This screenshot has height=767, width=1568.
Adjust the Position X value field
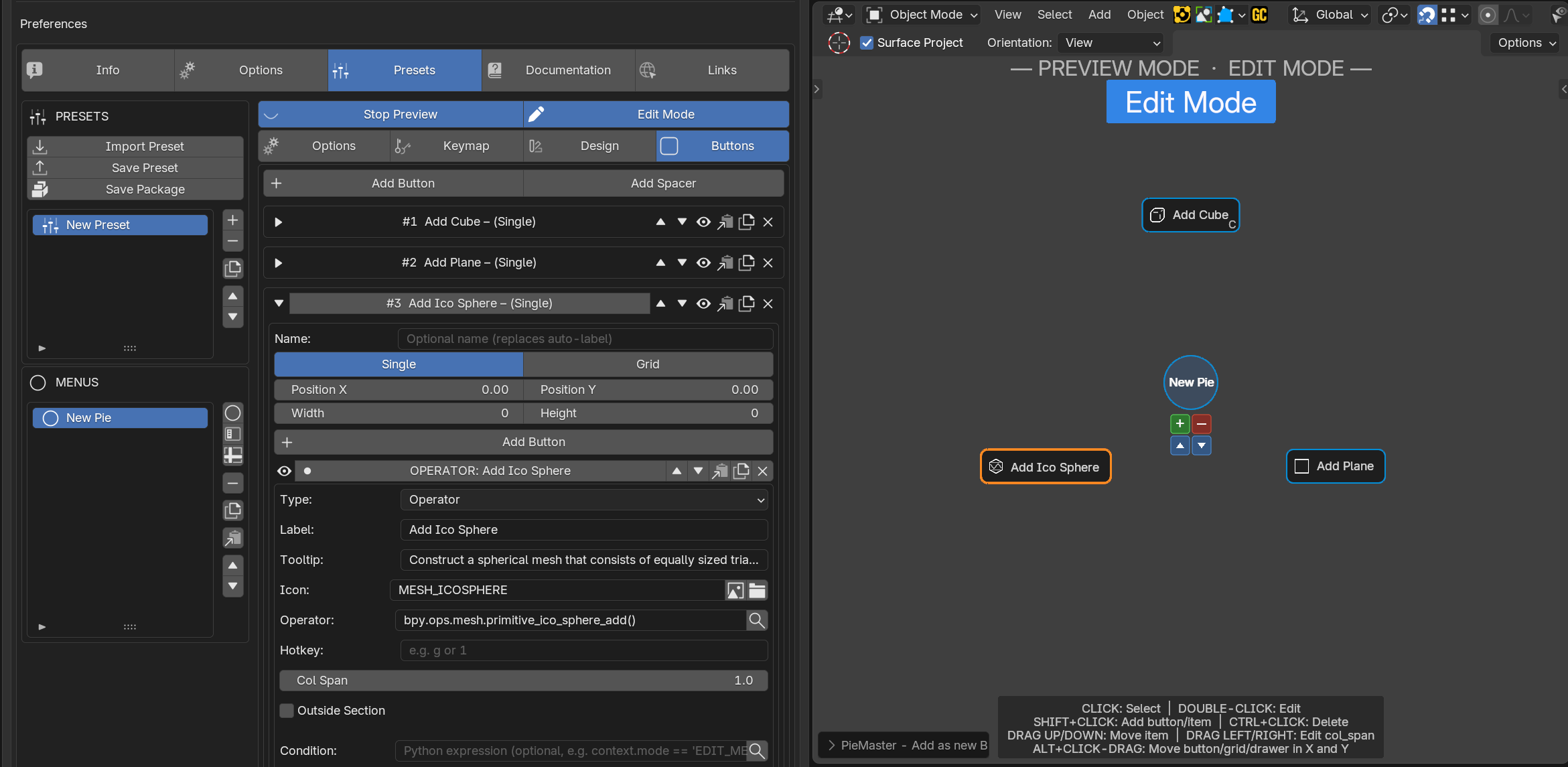398,390
